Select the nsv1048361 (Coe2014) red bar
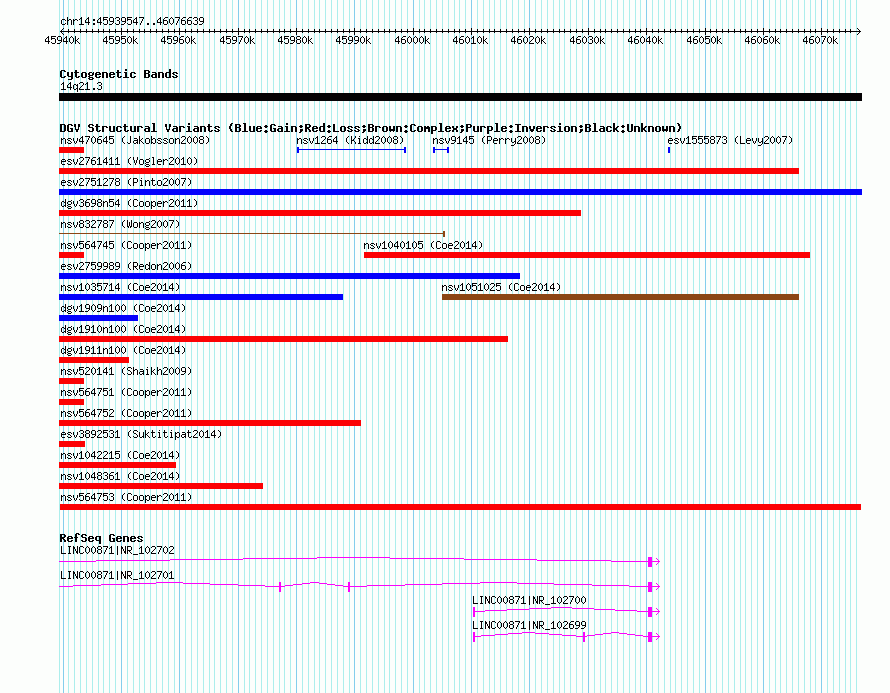This screenshot has width=890, height=693. click(x=161, y=486)
